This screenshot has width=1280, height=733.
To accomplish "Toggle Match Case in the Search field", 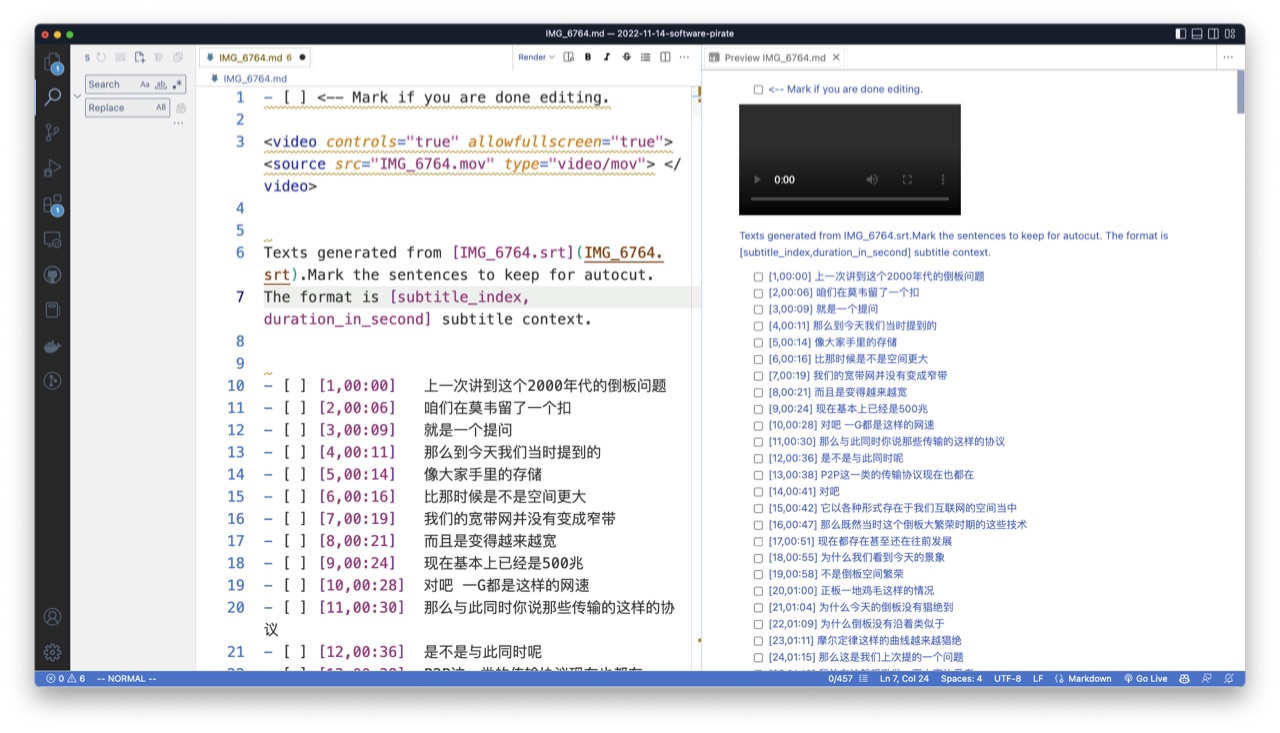I will pyautogui.click(x=145, y=85).
